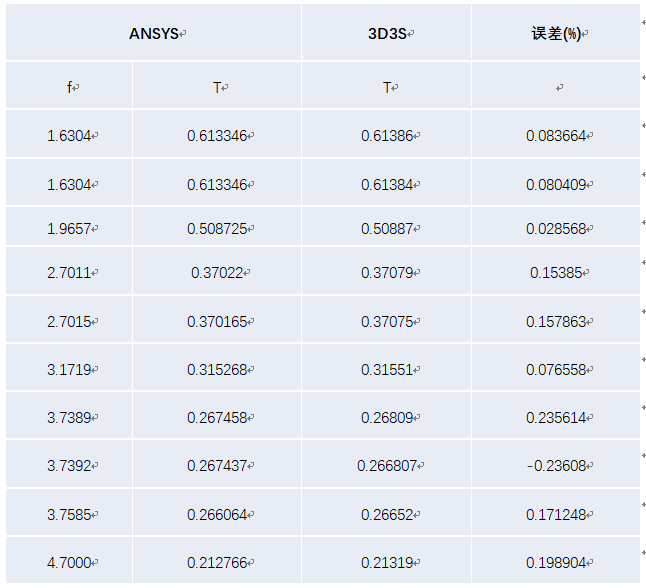Select the negative error cell -0.23608
Screen dimensions: 646x588
[x=556, y=464]
